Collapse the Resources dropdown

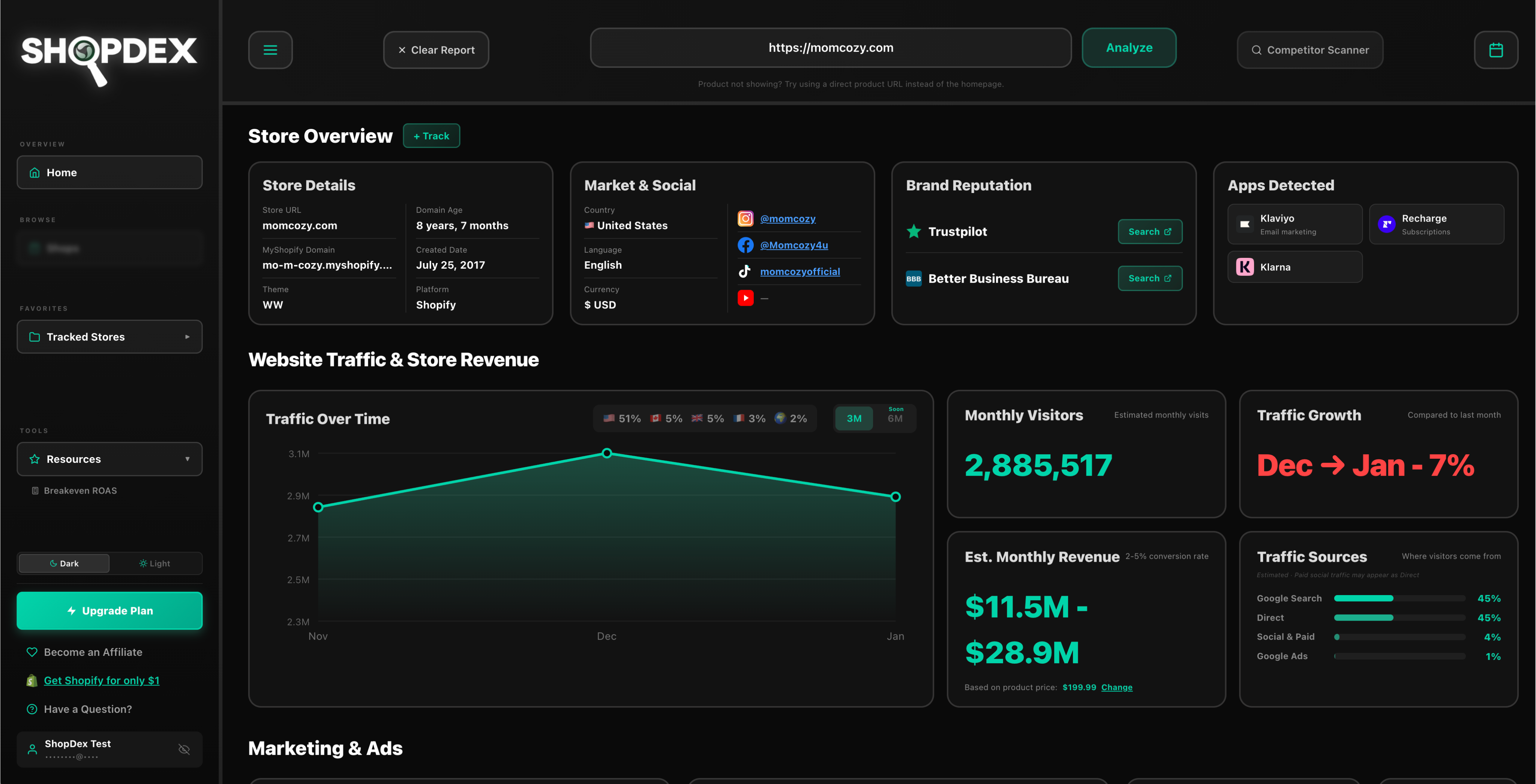187,459
